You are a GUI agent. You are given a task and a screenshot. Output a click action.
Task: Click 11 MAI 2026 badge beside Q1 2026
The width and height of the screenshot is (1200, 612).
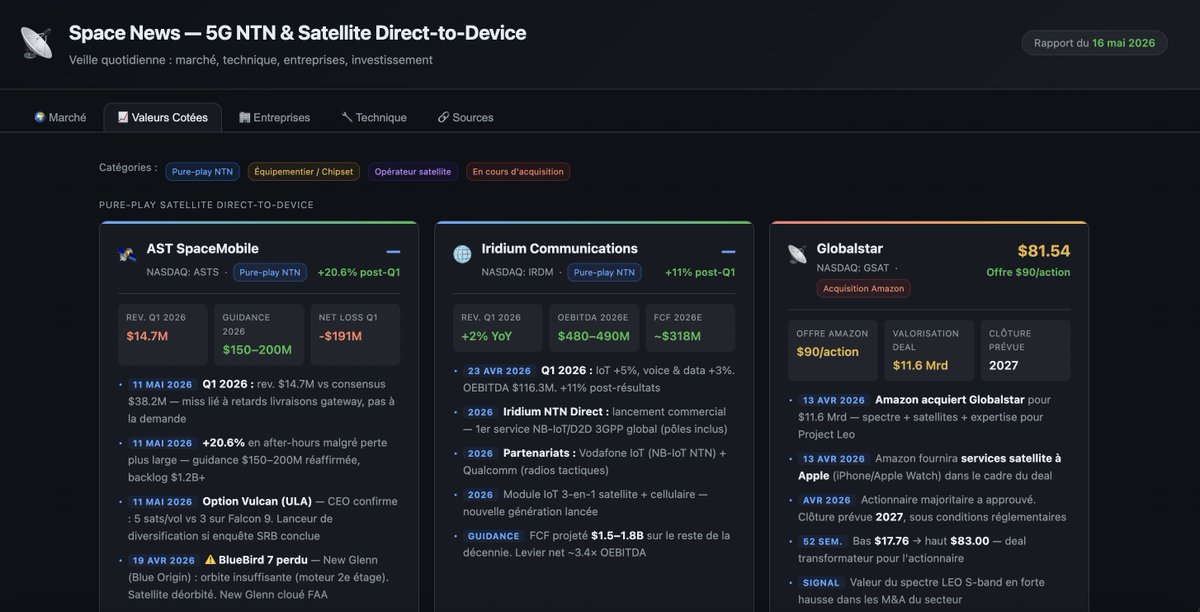pos(162,384)
